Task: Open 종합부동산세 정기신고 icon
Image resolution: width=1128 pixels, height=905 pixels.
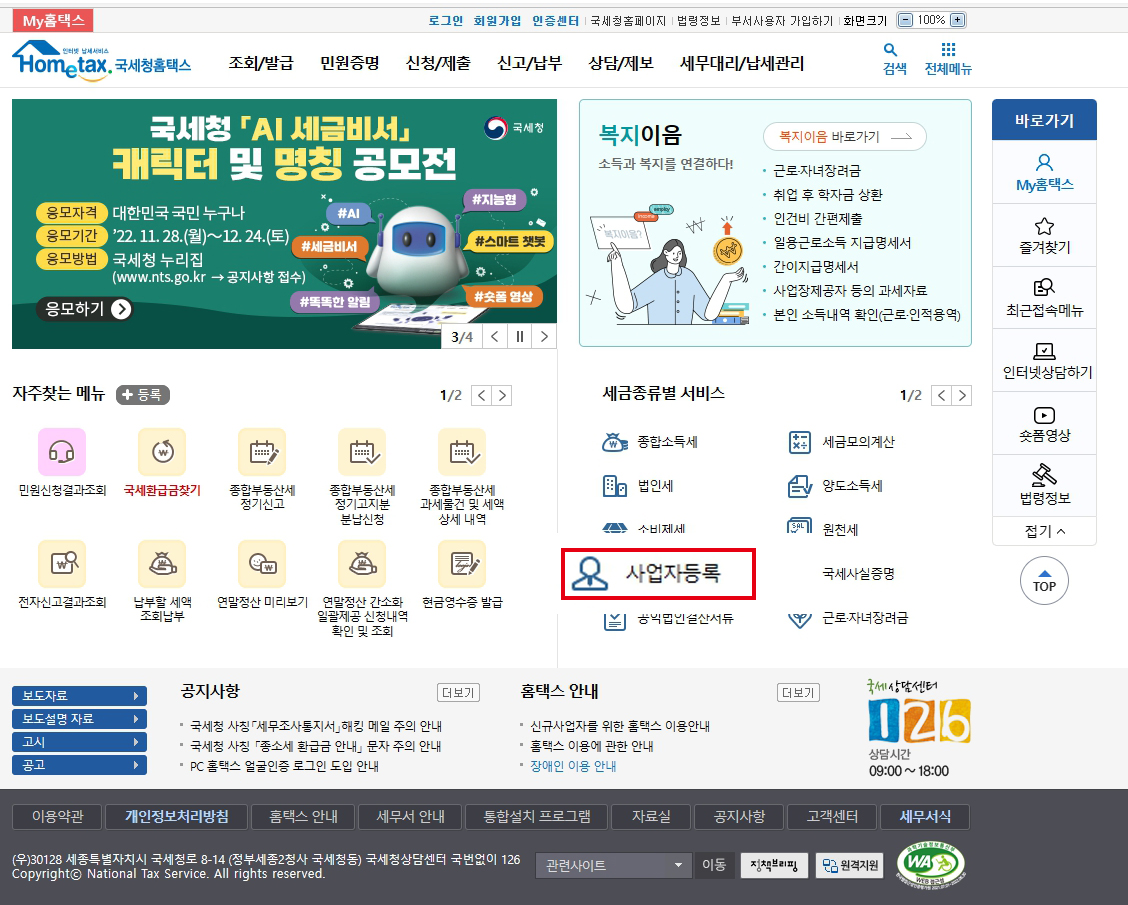Action: coord(263,452)
